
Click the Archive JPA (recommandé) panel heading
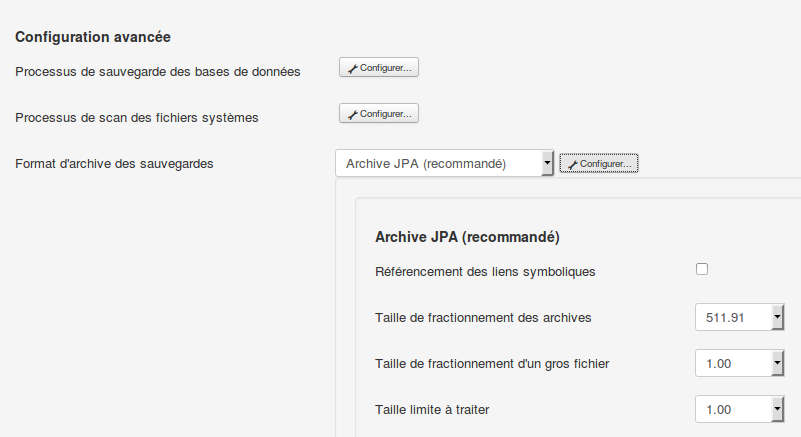tap(466, 237)
